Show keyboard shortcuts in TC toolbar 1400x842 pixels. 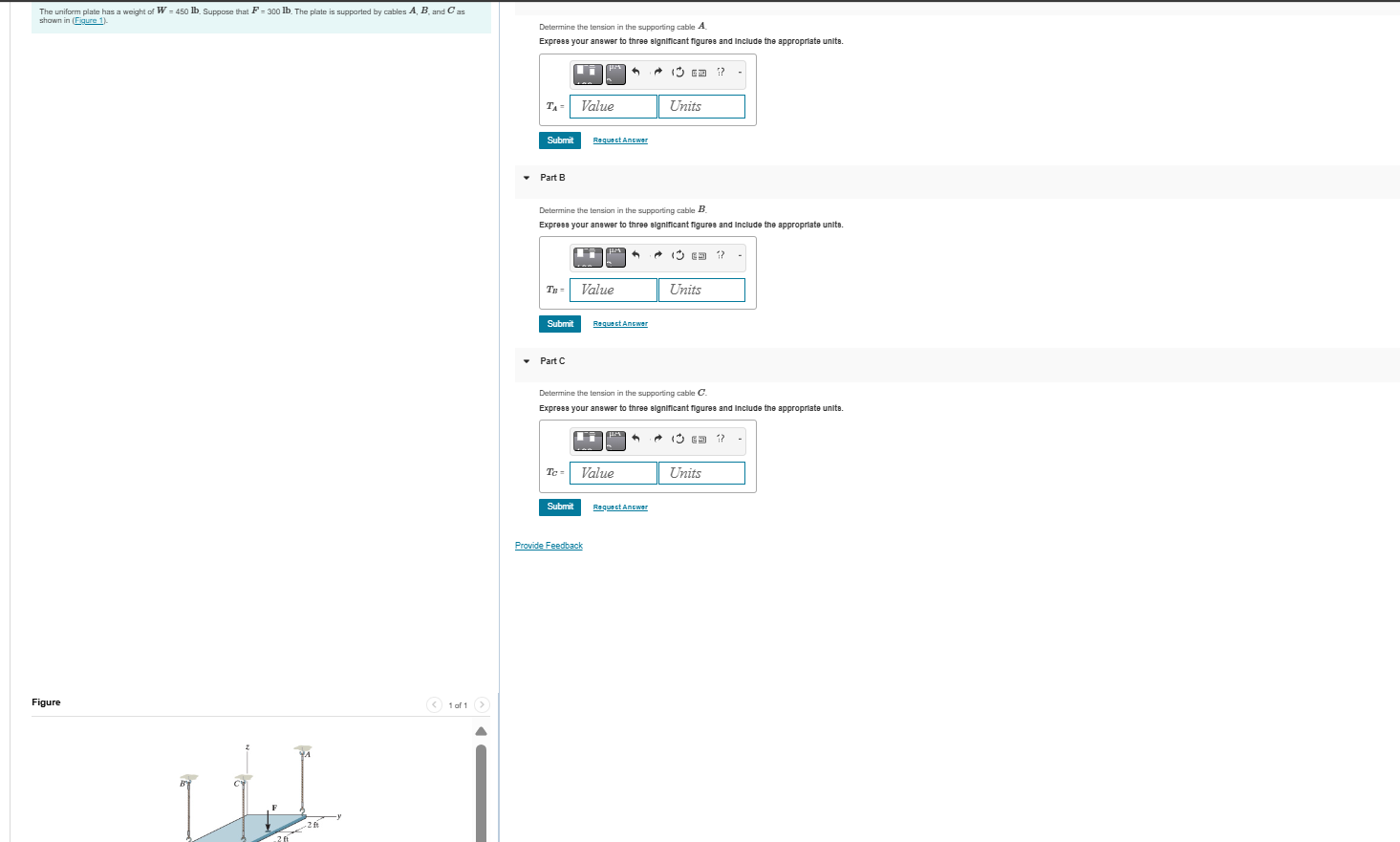click(700, 439)
